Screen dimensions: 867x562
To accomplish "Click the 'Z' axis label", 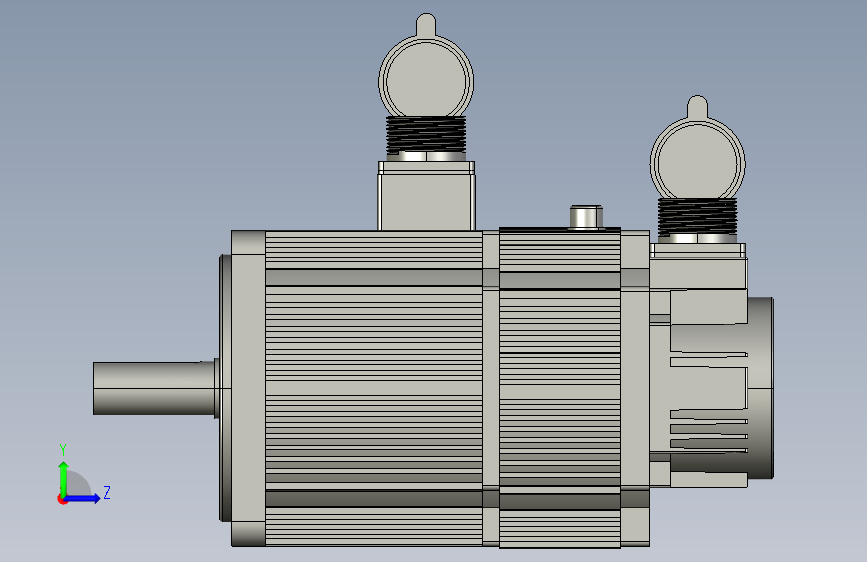I will click(107, 492).
